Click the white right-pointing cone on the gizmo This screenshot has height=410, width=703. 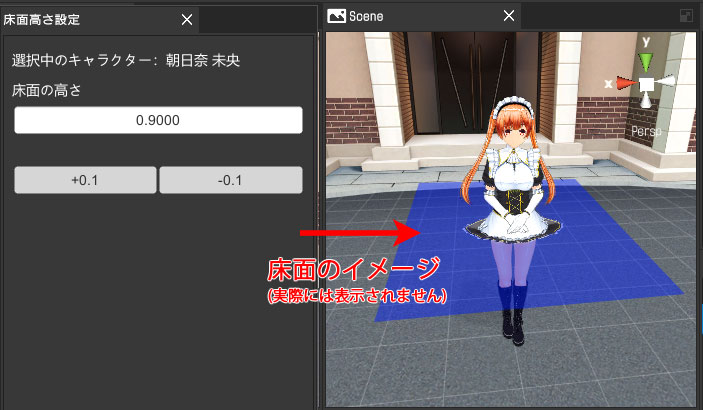coord(667,82)
